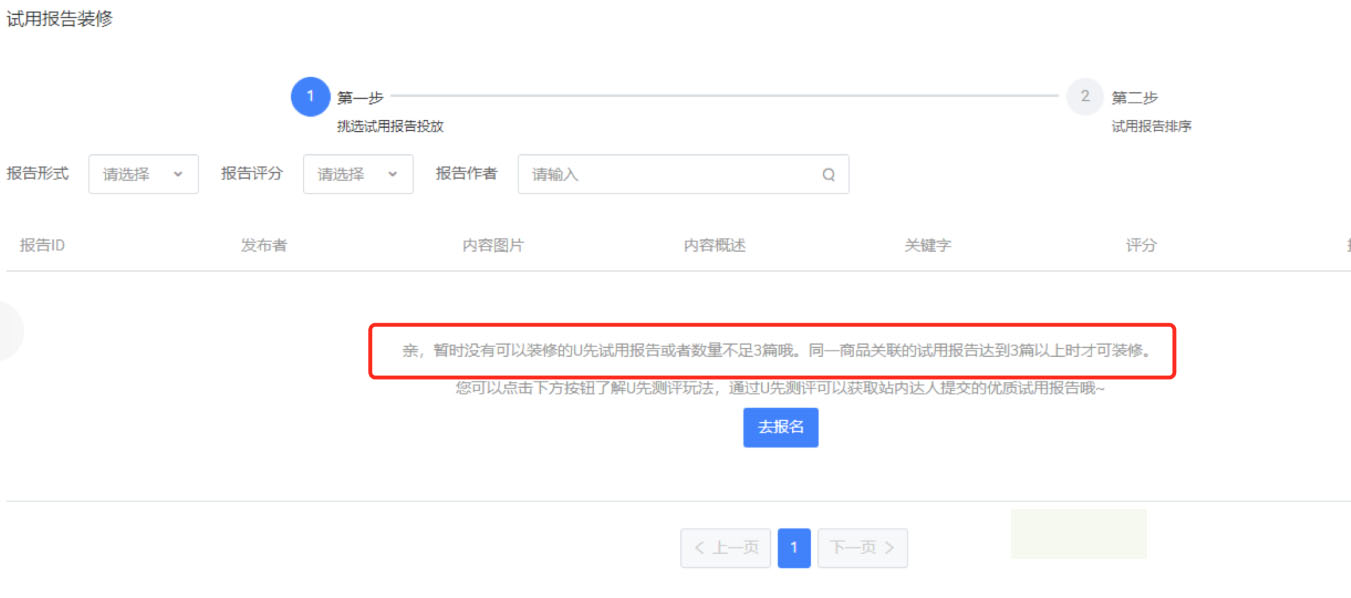
Task: Open the 报告评分 selection list
Action: (358, 173)
